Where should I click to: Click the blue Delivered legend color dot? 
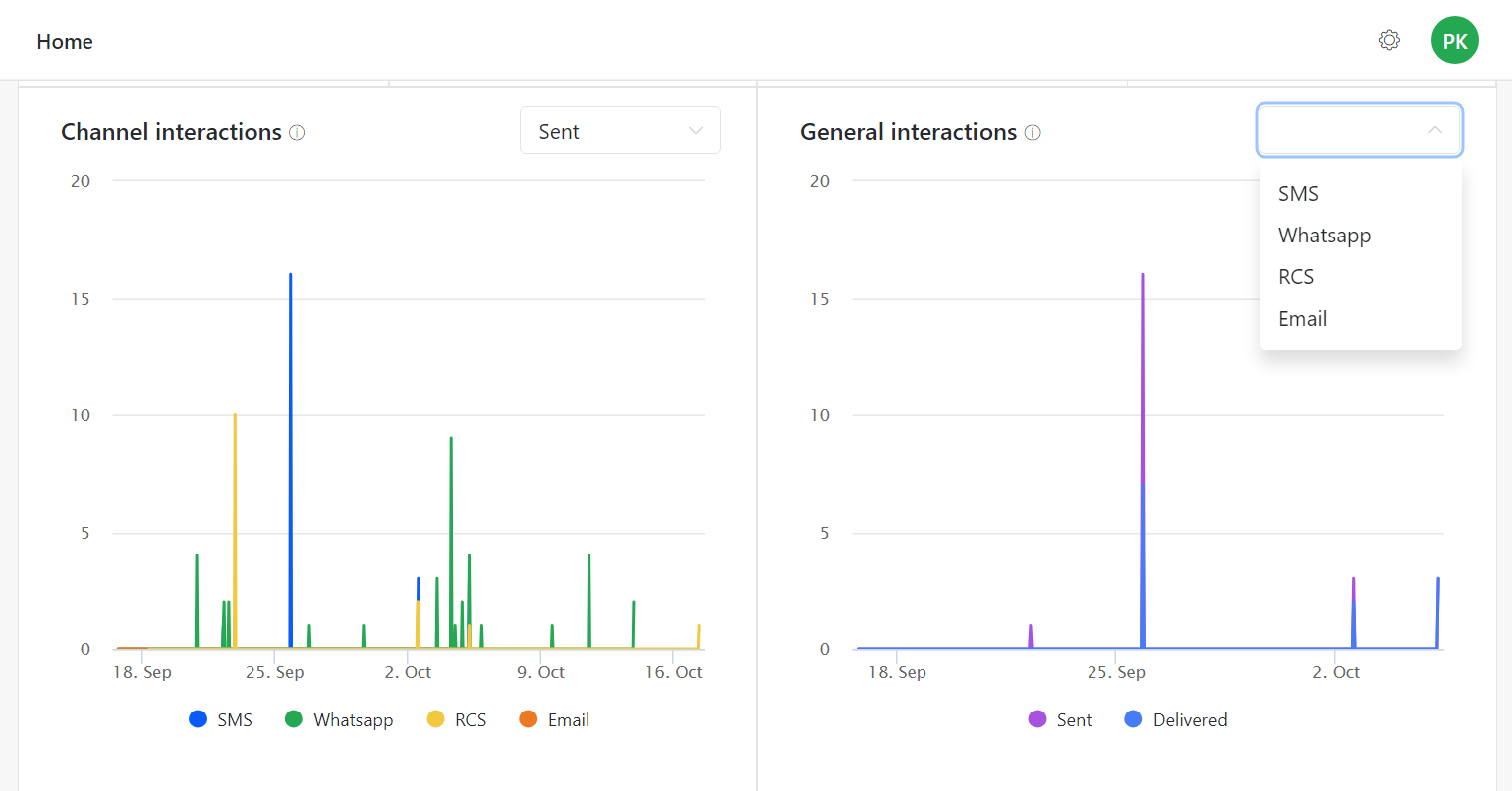click(1133, 719)
